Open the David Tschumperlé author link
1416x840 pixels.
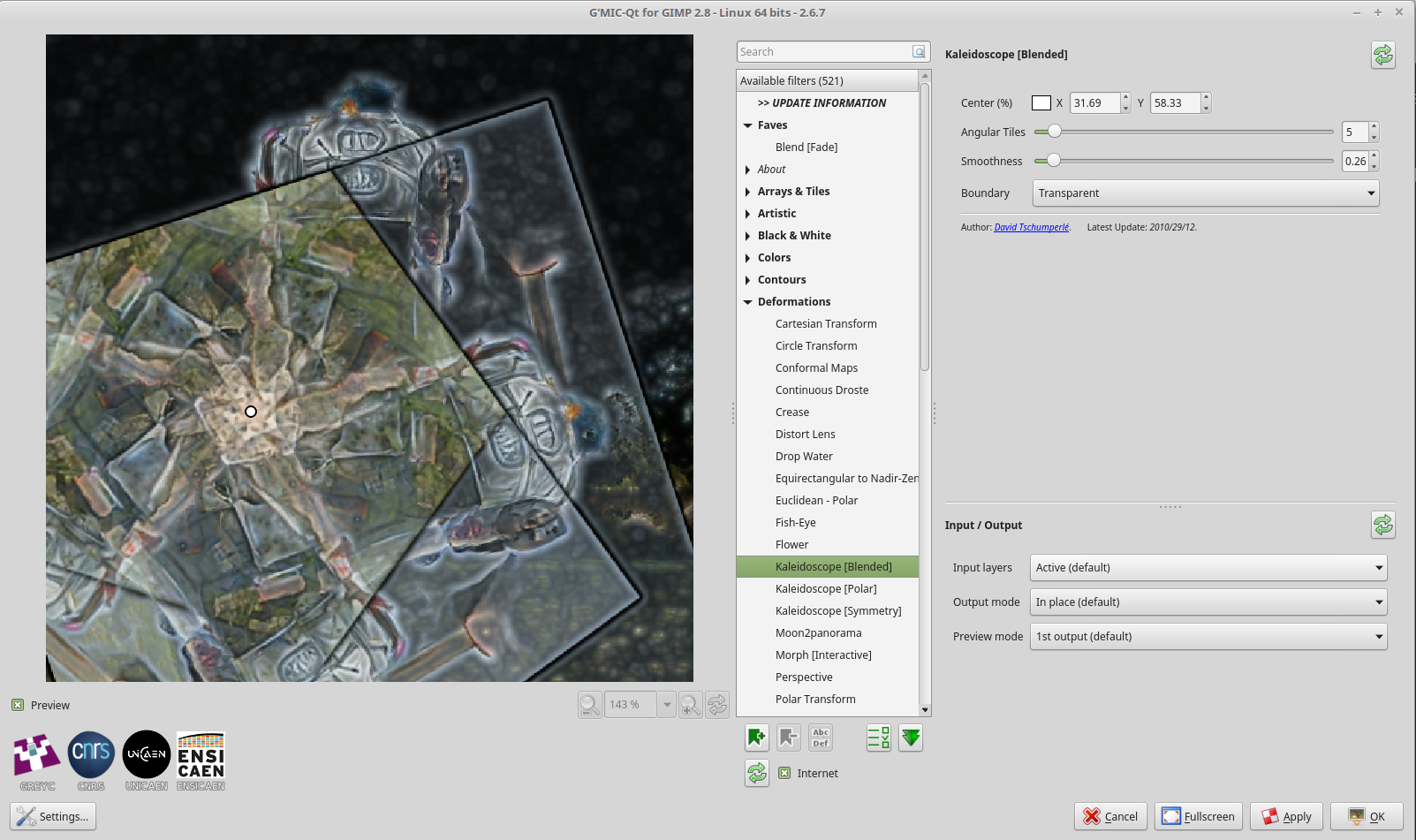[x=1031, y=227]
